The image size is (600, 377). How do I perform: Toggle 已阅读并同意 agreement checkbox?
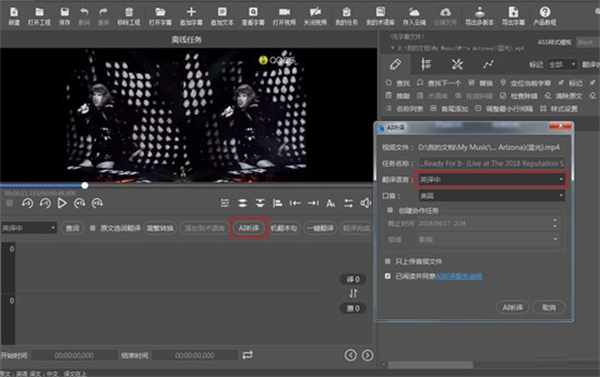pyautogui.click(x=388, y=276)
